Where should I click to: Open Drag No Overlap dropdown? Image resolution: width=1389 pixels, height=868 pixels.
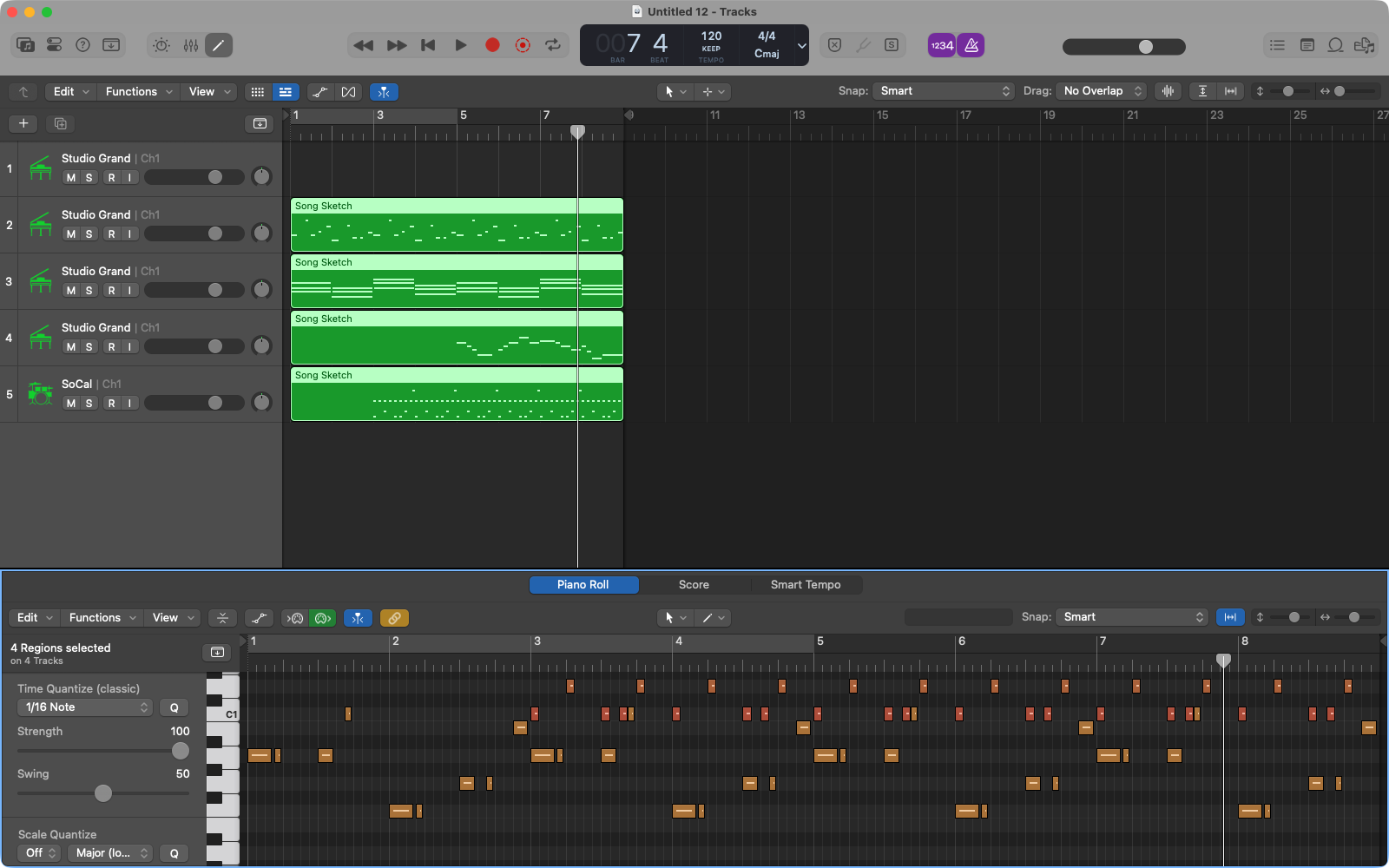tap(1103, 91)
